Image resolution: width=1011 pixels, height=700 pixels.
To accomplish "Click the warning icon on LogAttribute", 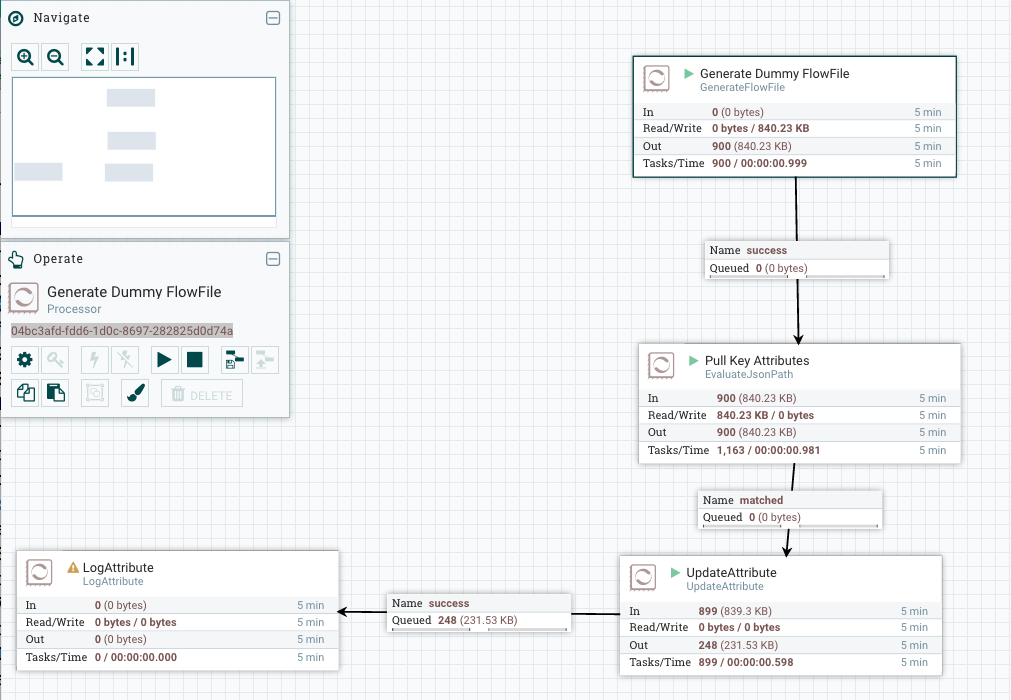I will (73, 567).
